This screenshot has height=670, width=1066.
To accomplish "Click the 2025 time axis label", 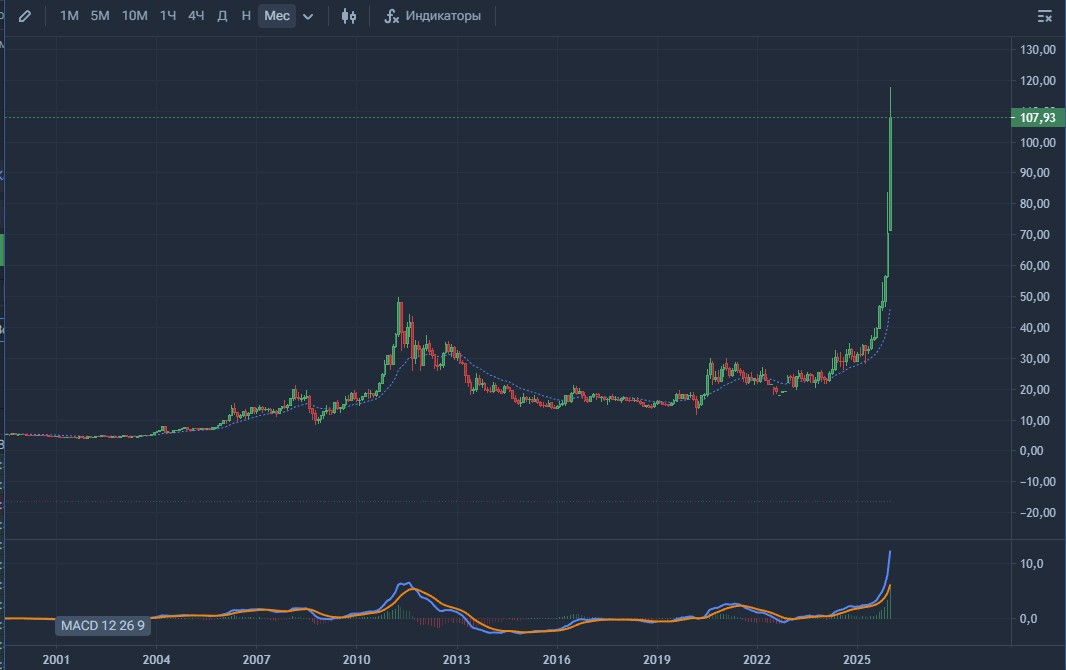I will [857, 659].
